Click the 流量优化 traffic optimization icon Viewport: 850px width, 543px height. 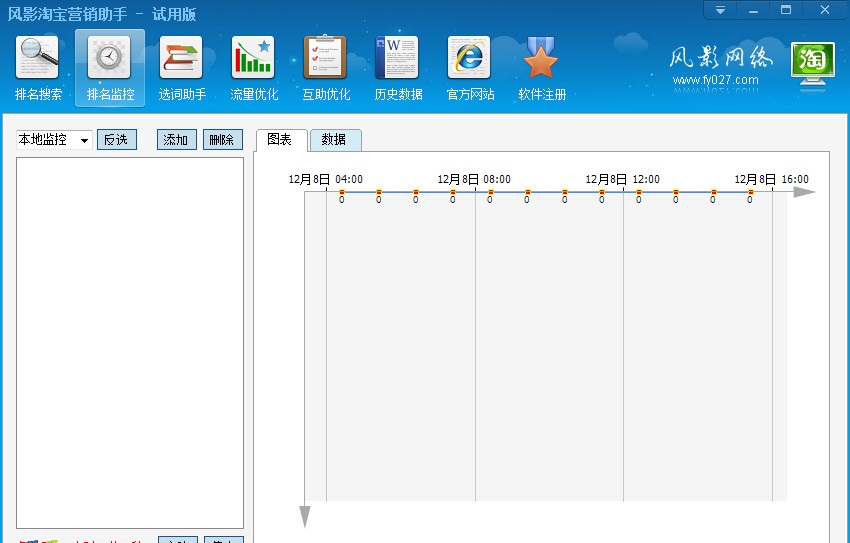[254, 68]
